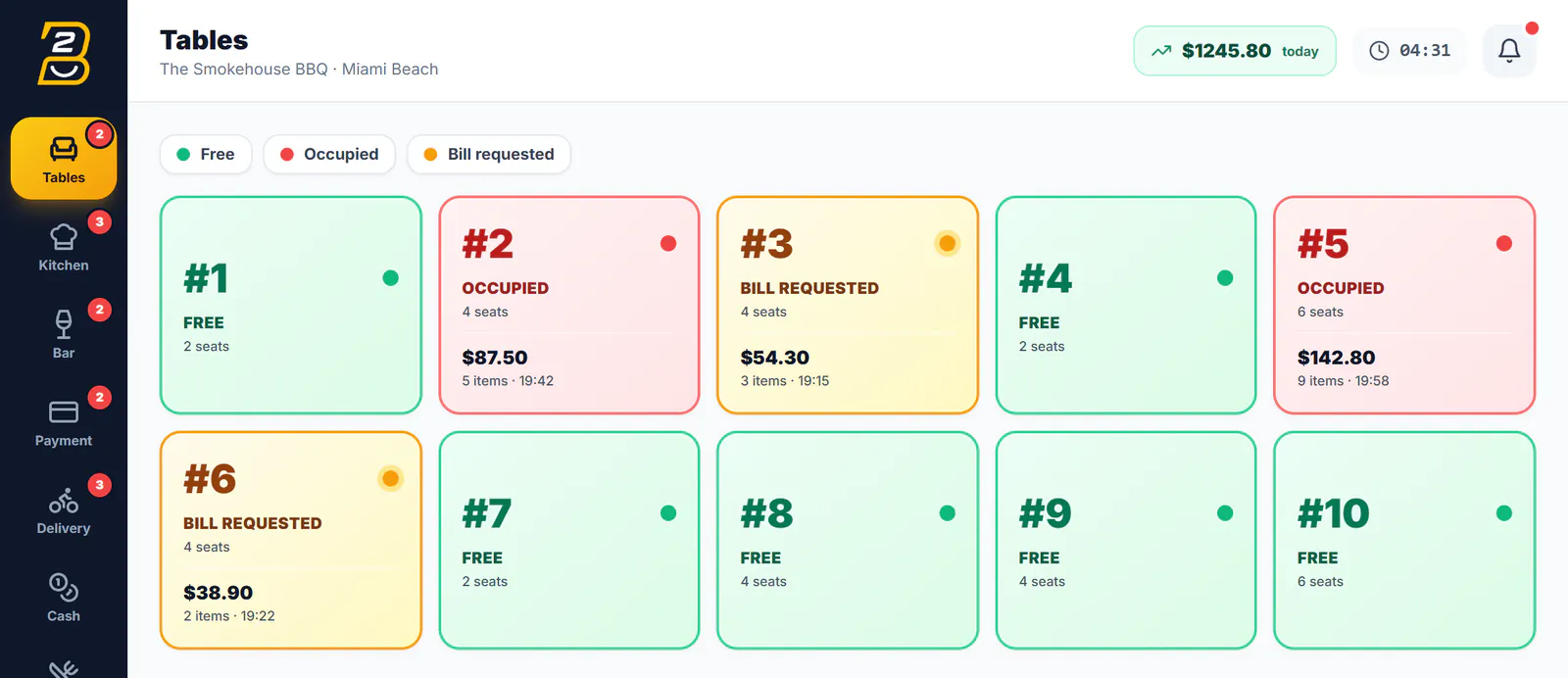Image resolution: width=1568 pixels, height=678 pixels.
Task: Click the $38.90 total on table #6
Action: pyautogui.click(x=219, y=593)
